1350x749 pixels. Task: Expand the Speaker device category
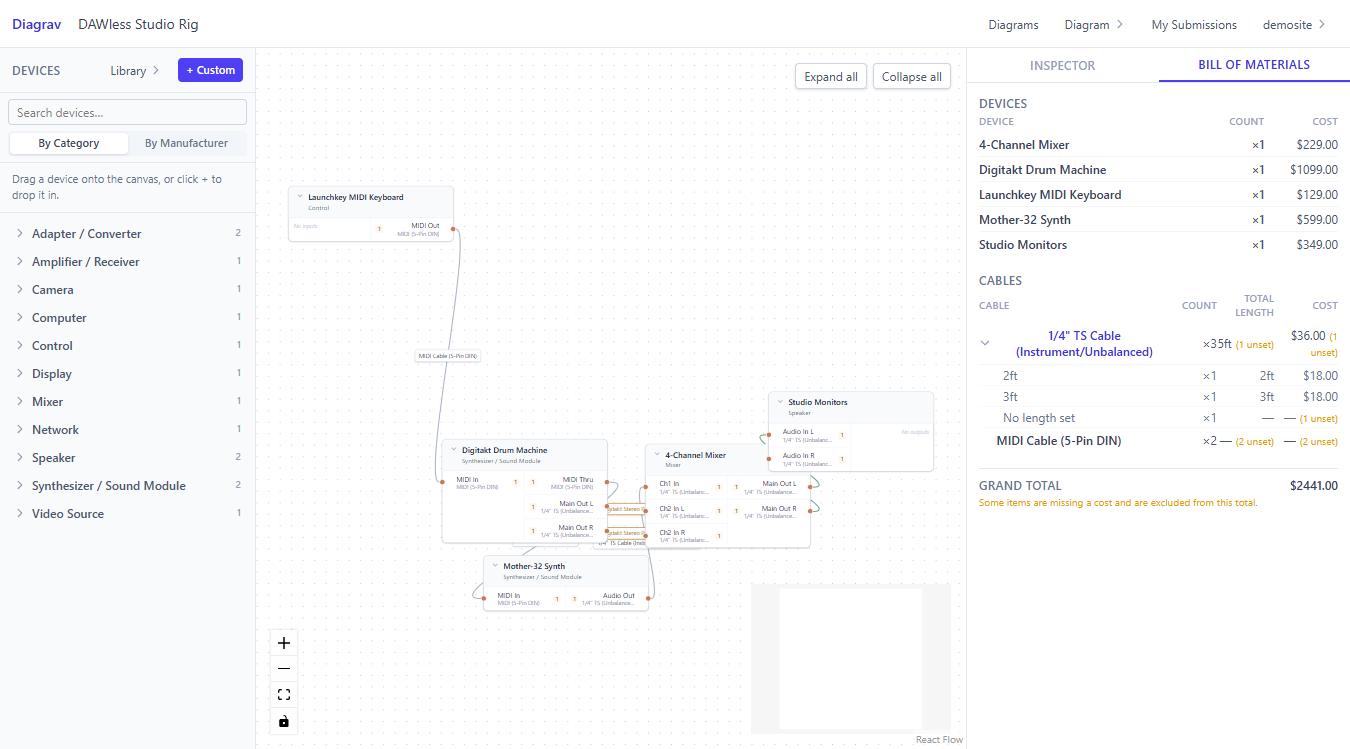point(127,458)
